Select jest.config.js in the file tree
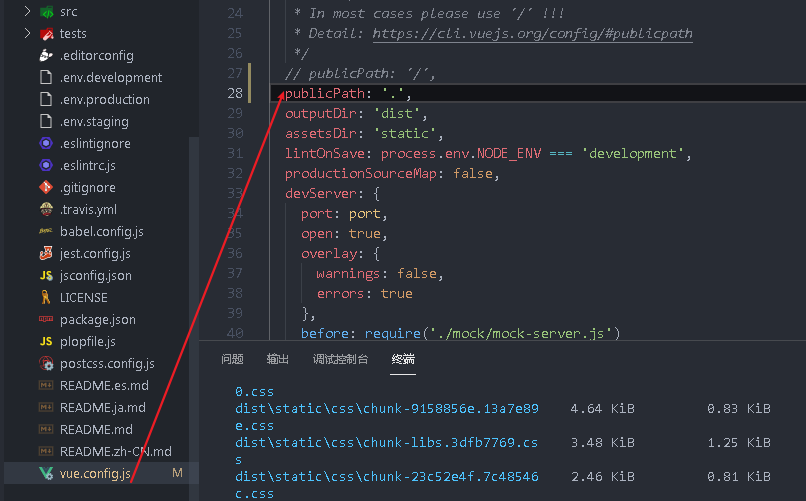This screenshot has height=501, width=806. 95,253
